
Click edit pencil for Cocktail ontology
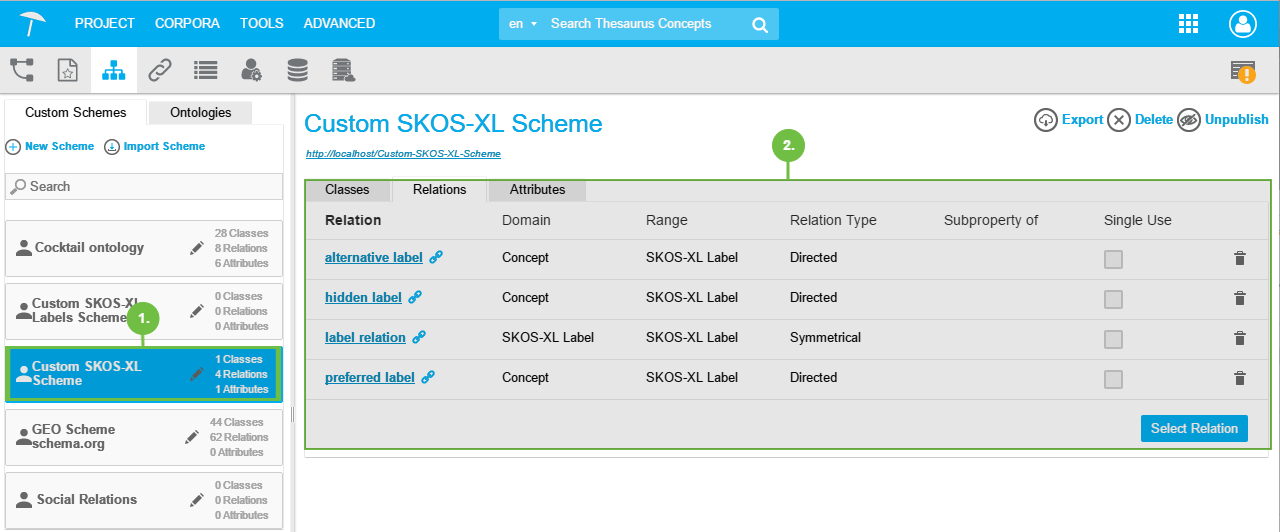coord(197,248)
